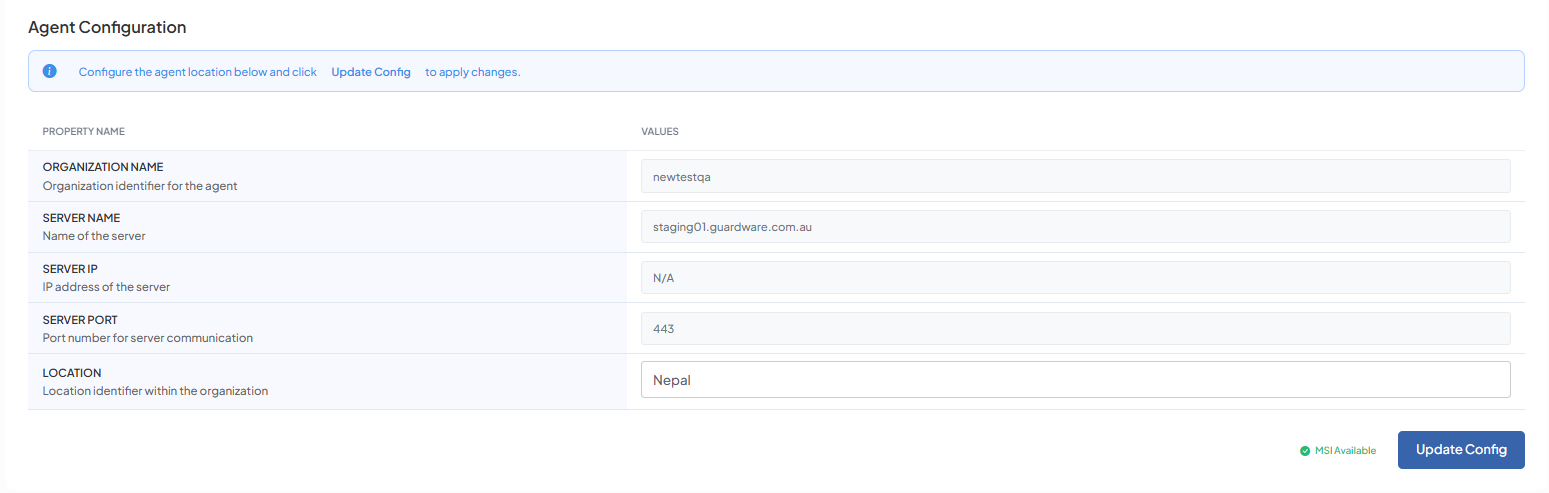Click the blue info icon in banner

click(x=50, y=71)
